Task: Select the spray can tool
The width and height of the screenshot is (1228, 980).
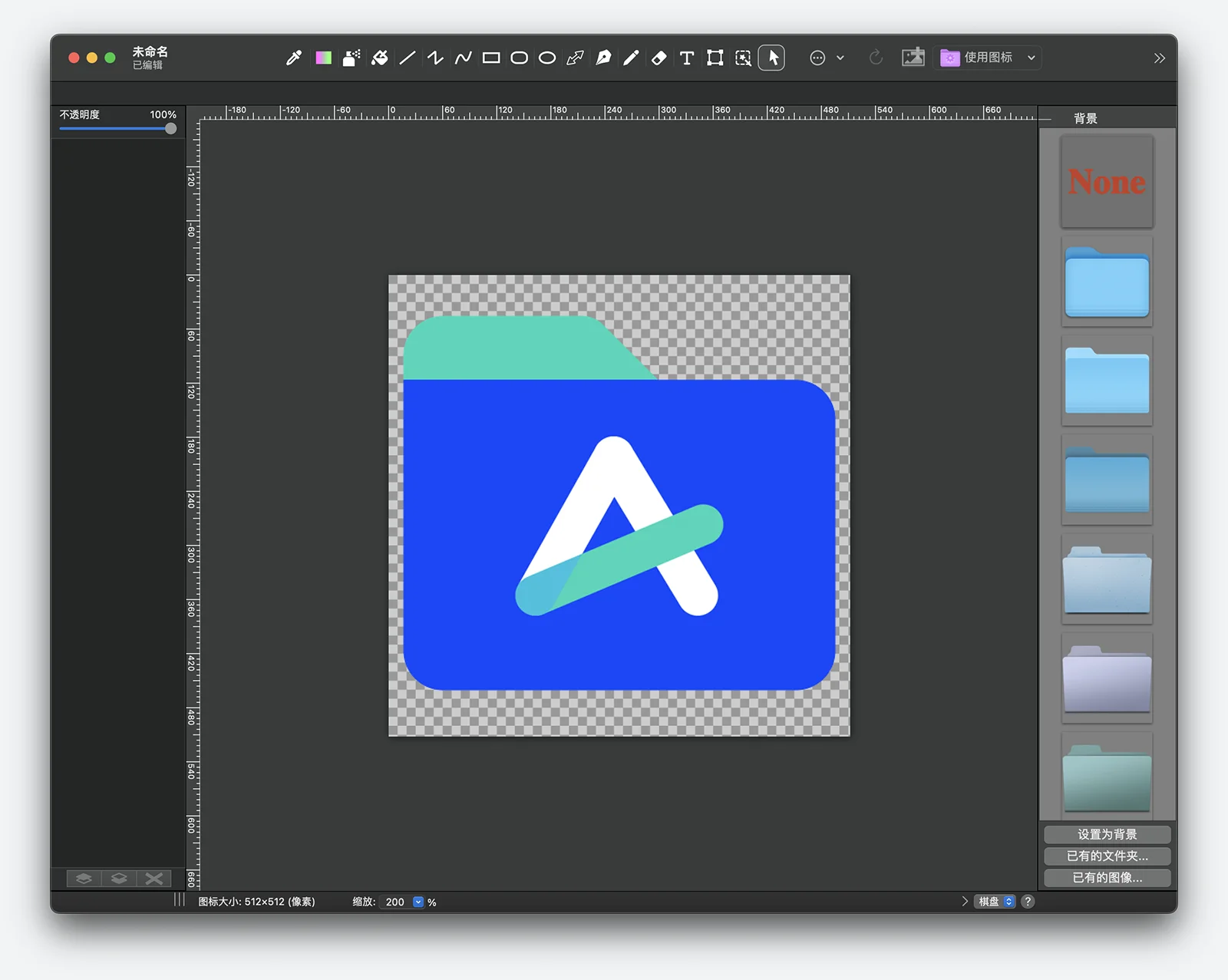Action: 352,58
